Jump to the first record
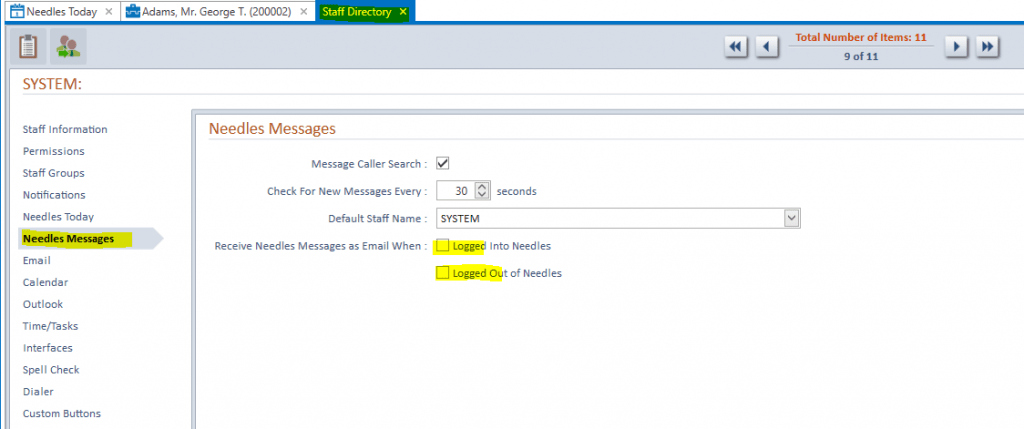1024x429 pixels. coord(736,46)
